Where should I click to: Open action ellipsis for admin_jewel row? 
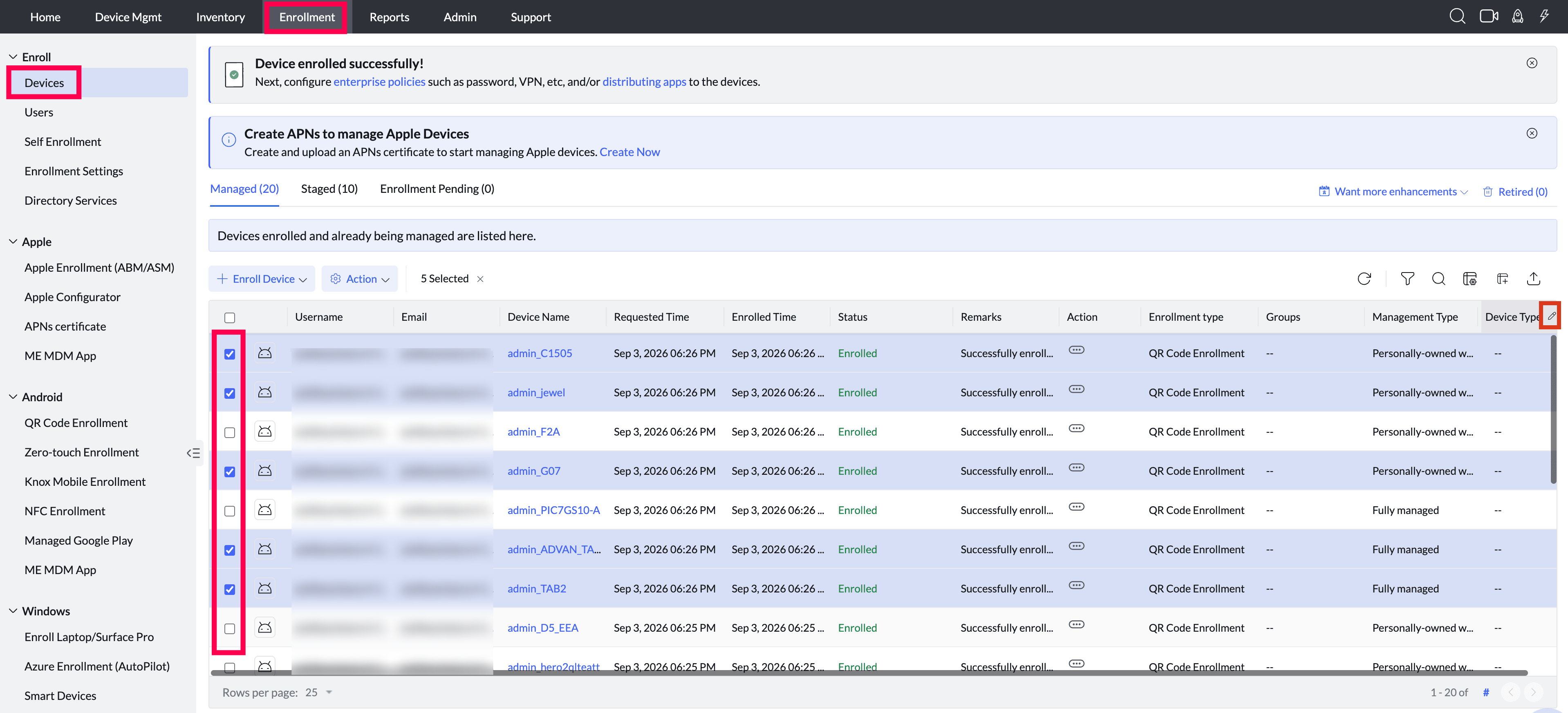click(x=1076, y=389)
